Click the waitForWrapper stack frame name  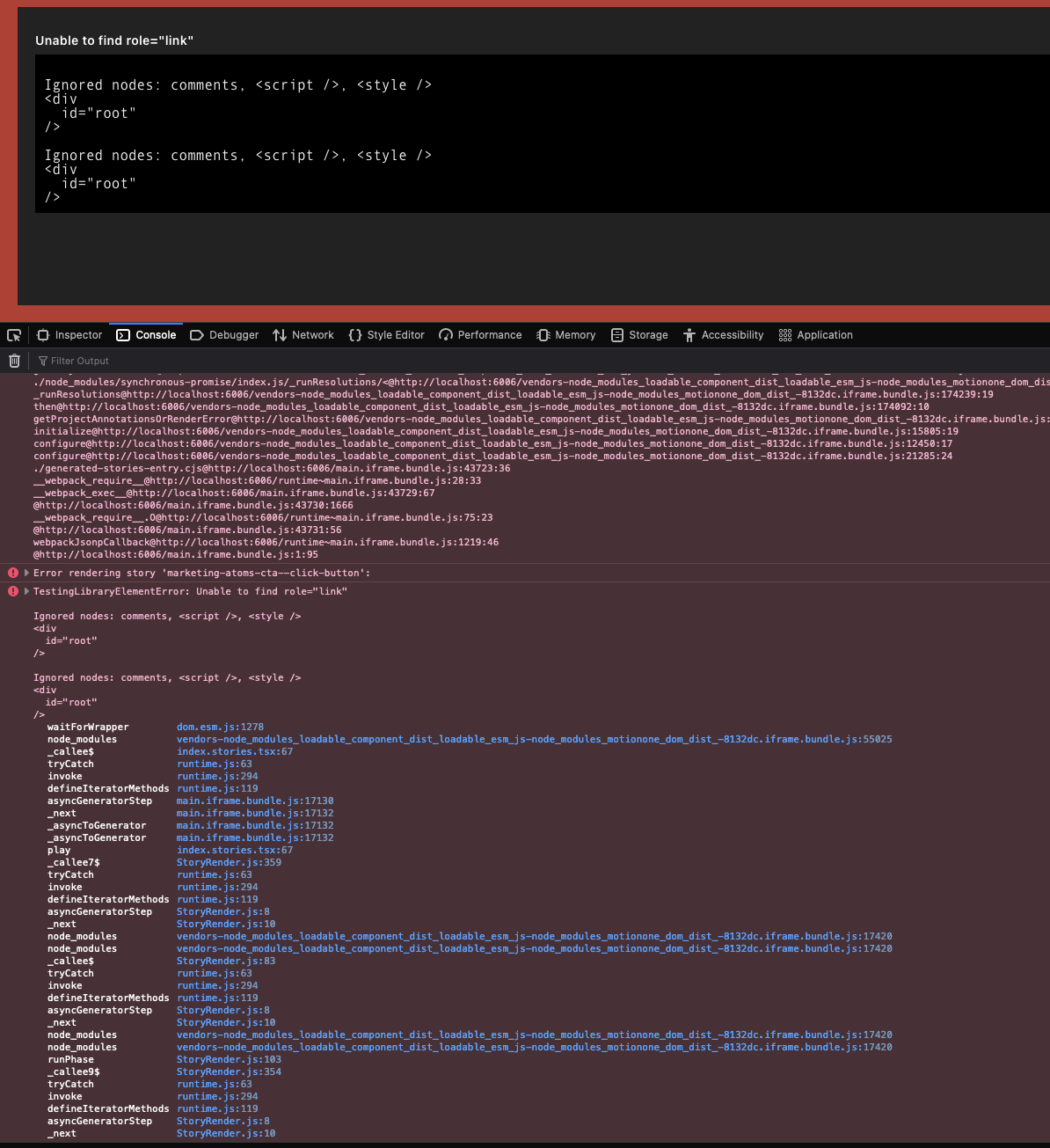88,727
